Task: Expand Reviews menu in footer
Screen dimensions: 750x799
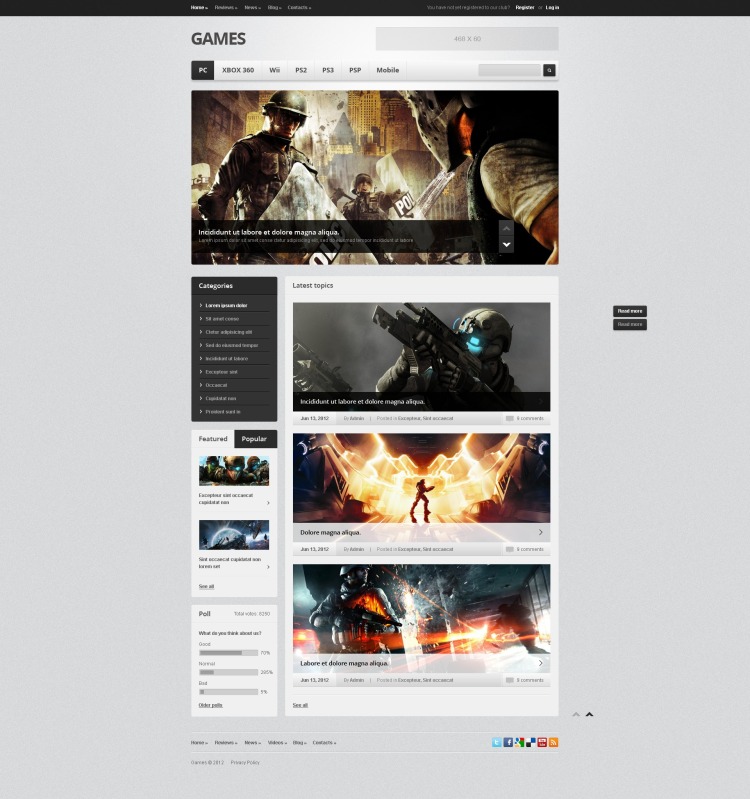Action: 226,742
